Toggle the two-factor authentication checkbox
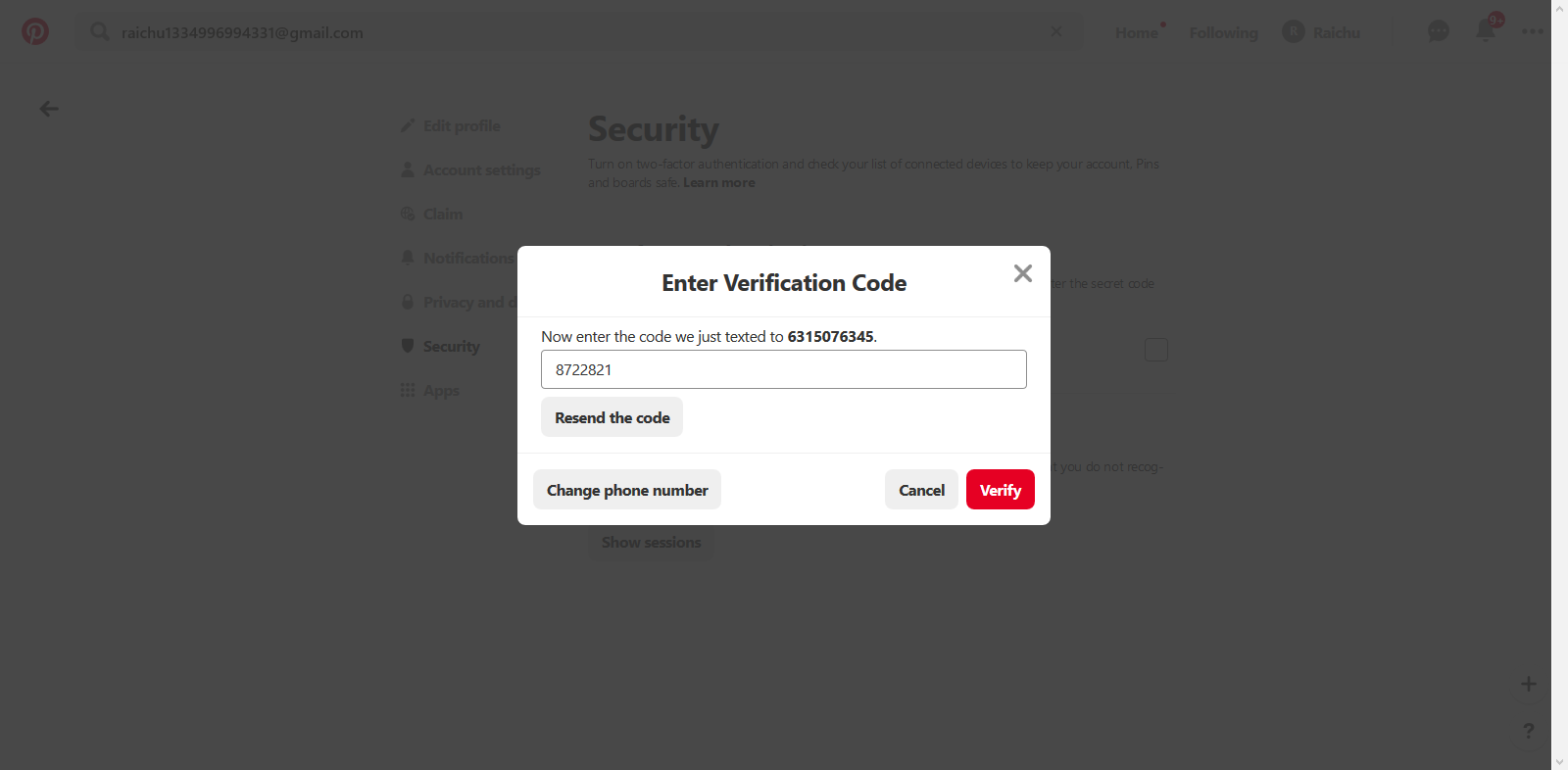 (1156, 350)
